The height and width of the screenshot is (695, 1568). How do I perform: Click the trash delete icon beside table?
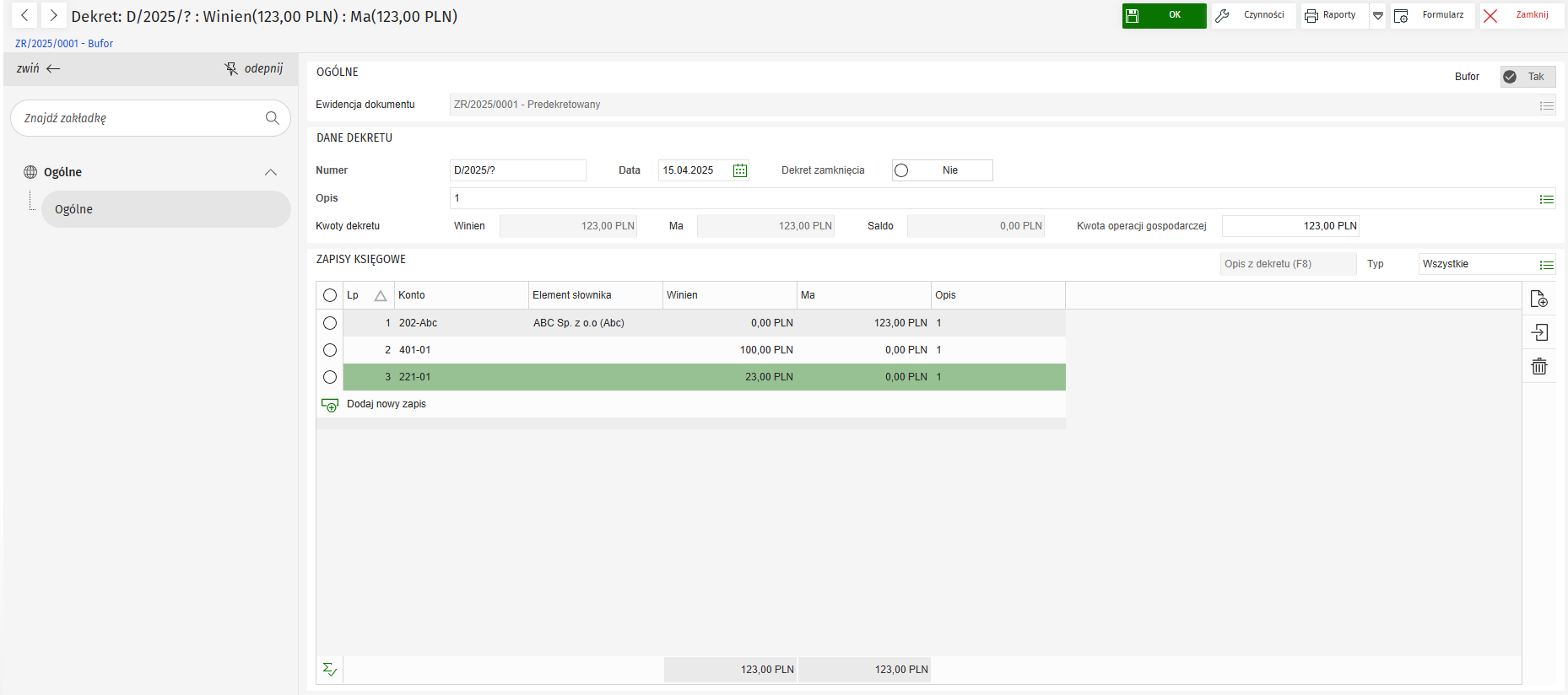point(1538,366)
